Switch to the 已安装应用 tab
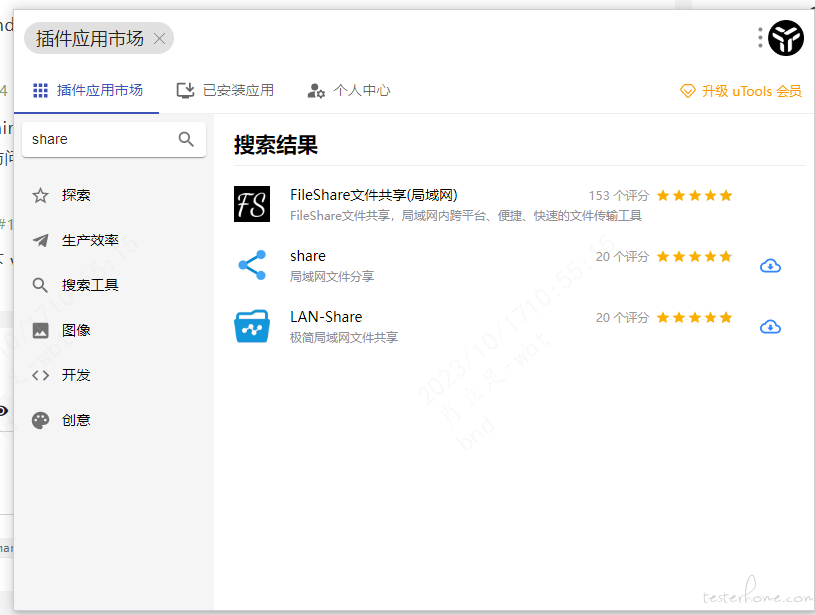The image size is (815, 615). coord(225,90)
